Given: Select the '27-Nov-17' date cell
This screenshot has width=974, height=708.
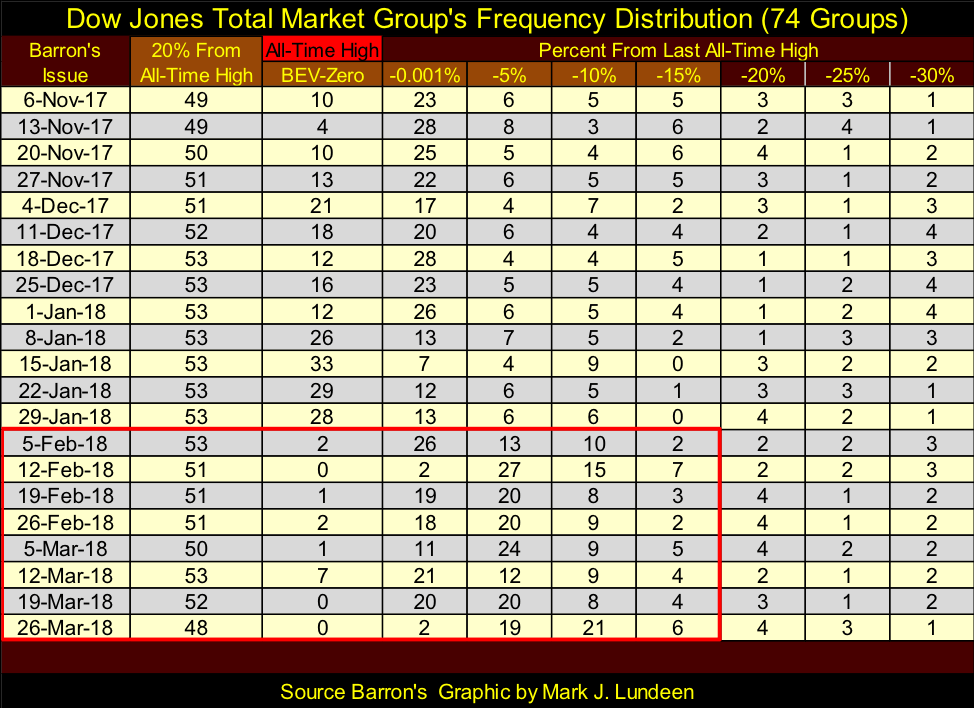Looking at the screenshot, I should click(x=65, y=179).
